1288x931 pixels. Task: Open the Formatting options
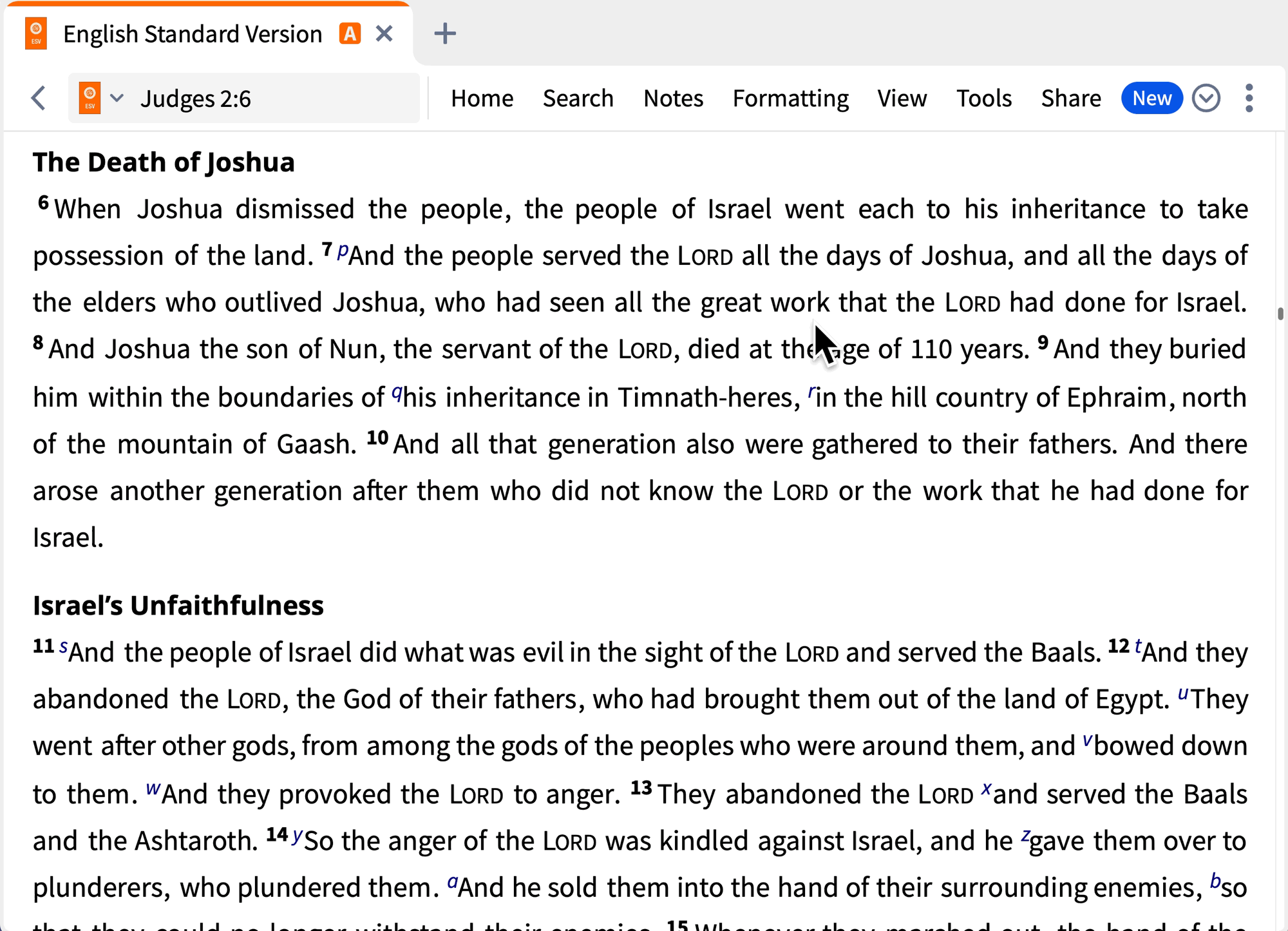point(791,98)
